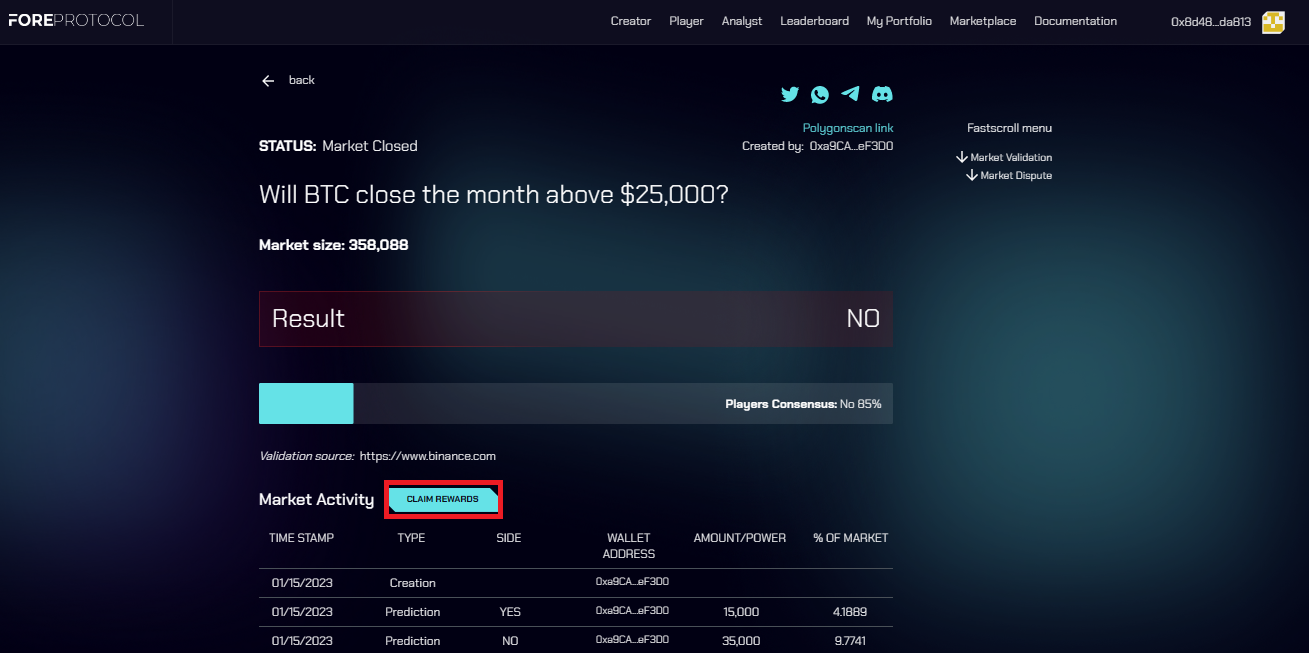Share the market via WhatsApp icon
1309x653 pixels.
[x=820, y=94]
